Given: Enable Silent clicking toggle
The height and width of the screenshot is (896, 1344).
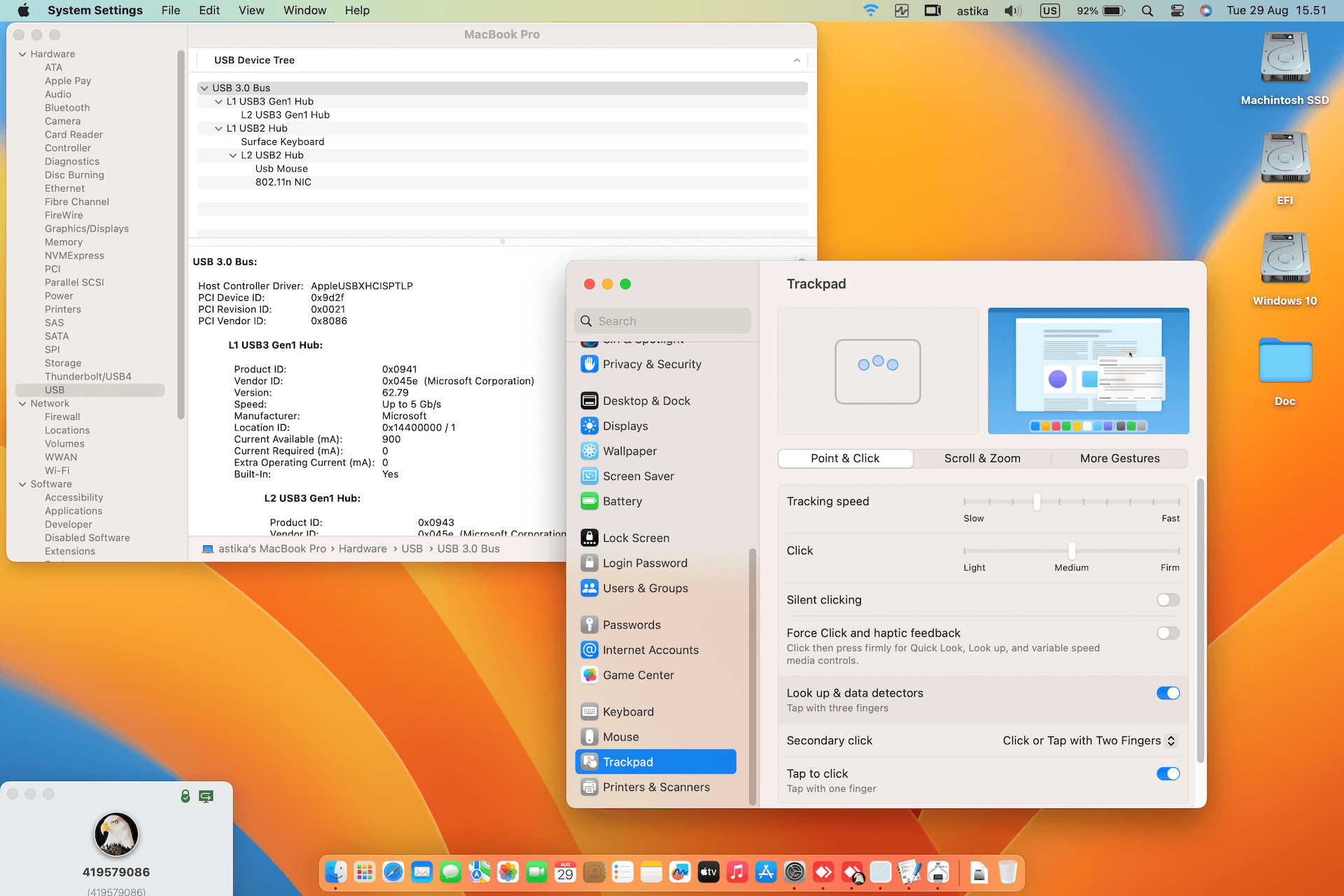Looking at the screenshot, I should (x=1167, y=600).
